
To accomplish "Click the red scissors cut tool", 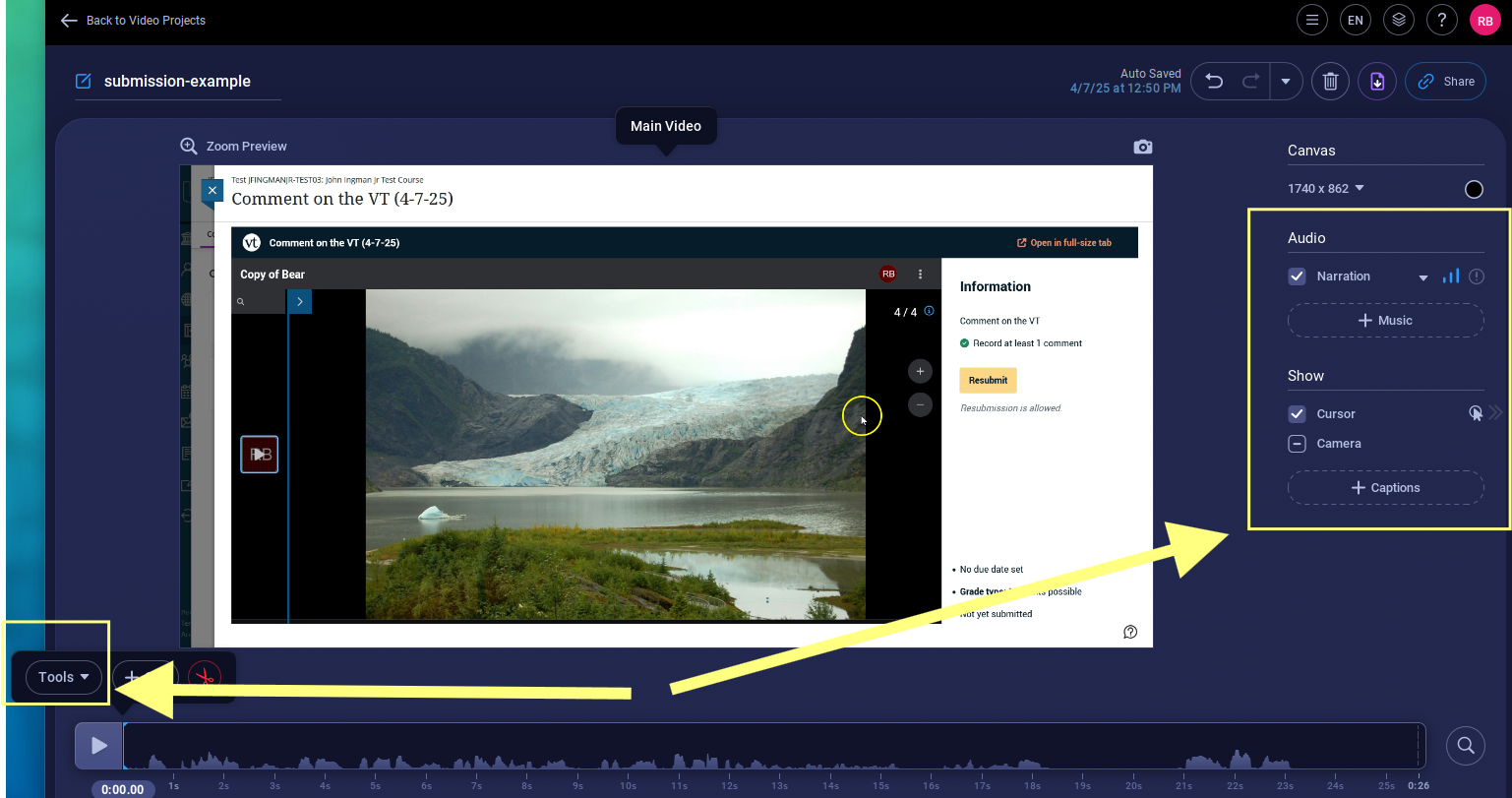I will 205,677.
